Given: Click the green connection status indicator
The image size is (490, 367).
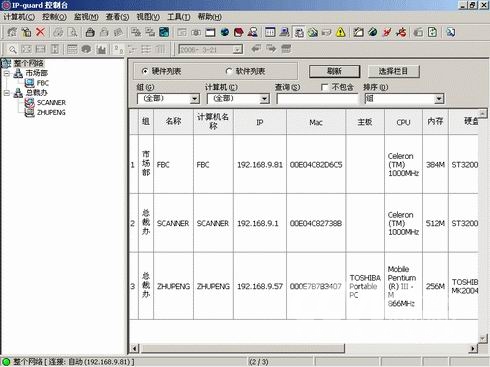Looking at the screenshot, I should (6, 361).
